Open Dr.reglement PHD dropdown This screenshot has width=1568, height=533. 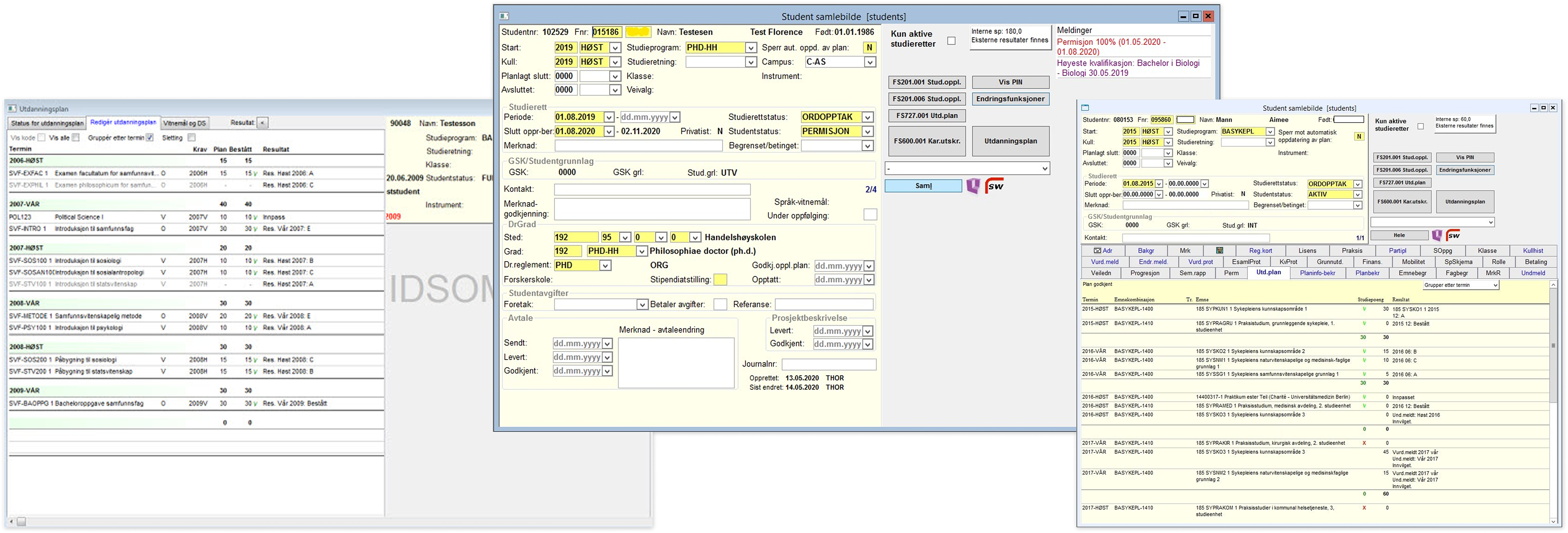pyautogui.click(x=605, y=265)
